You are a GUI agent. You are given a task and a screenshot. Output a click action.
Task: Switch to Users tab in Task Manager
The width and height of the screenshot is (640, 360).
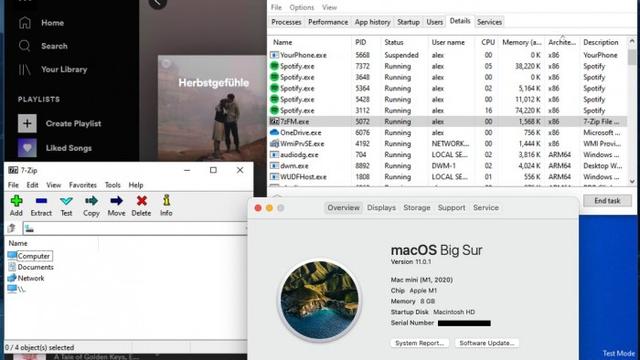[x=434, y=22]
